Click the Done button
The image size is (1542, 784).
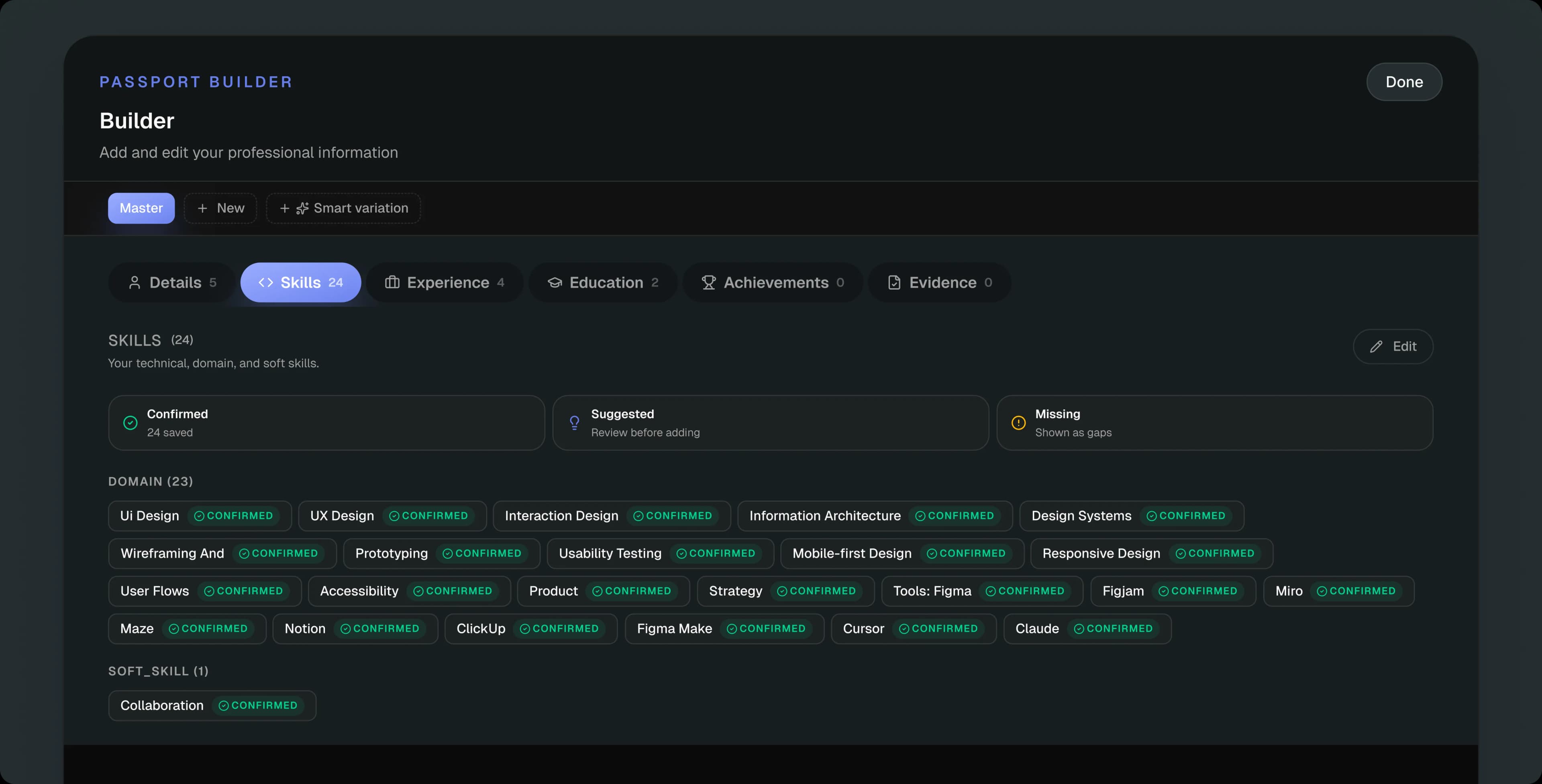click(x=1404, y=82)
